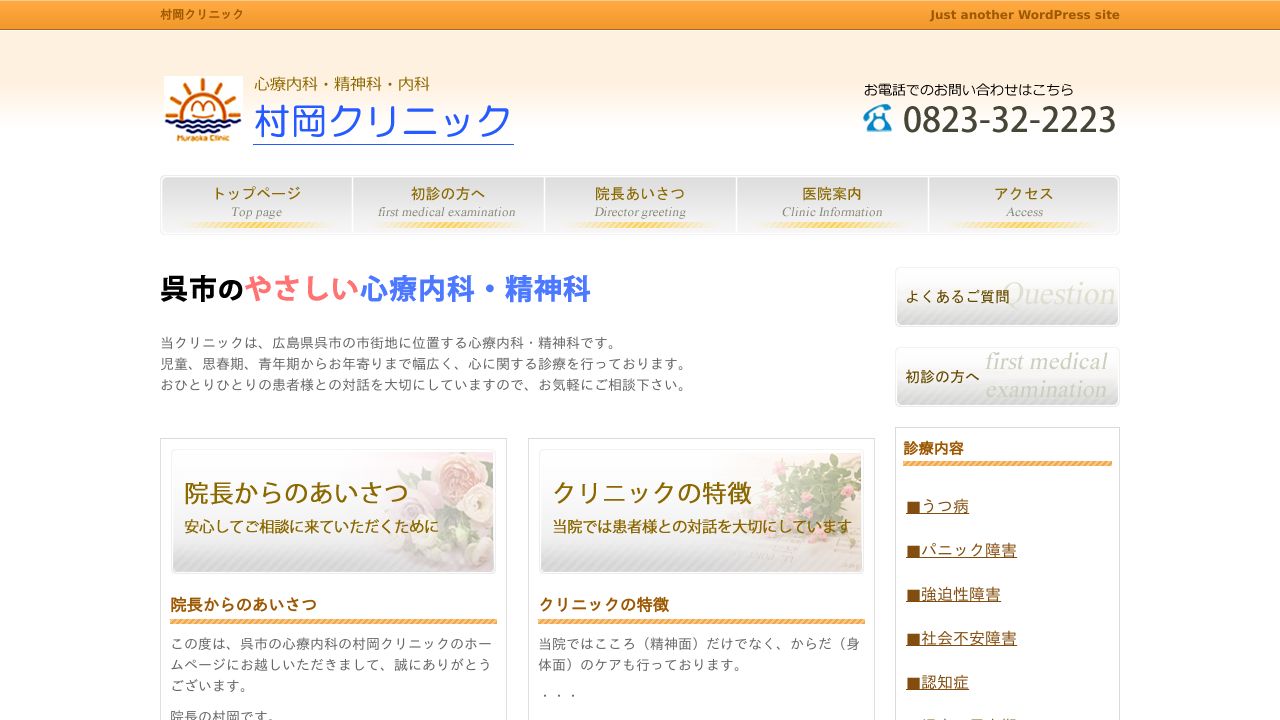Click the blue telephone icon
This screenshot has width=1280, height=720.
pyautogui.click(x=877, y=118)
